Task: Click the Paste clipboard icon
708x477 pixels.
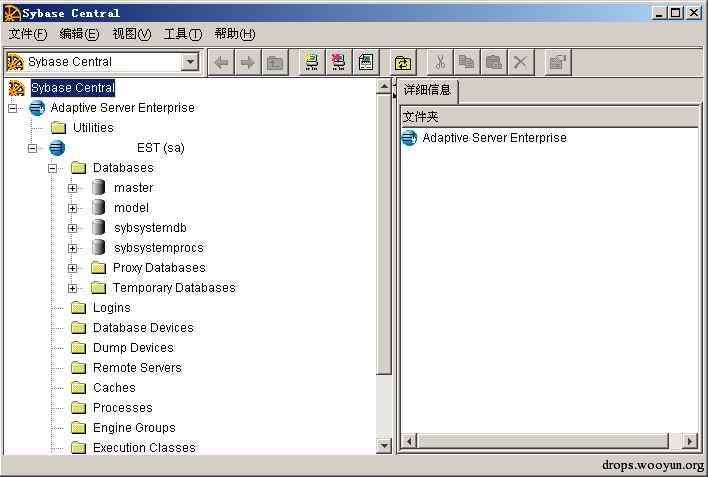Action: point(494,62)
